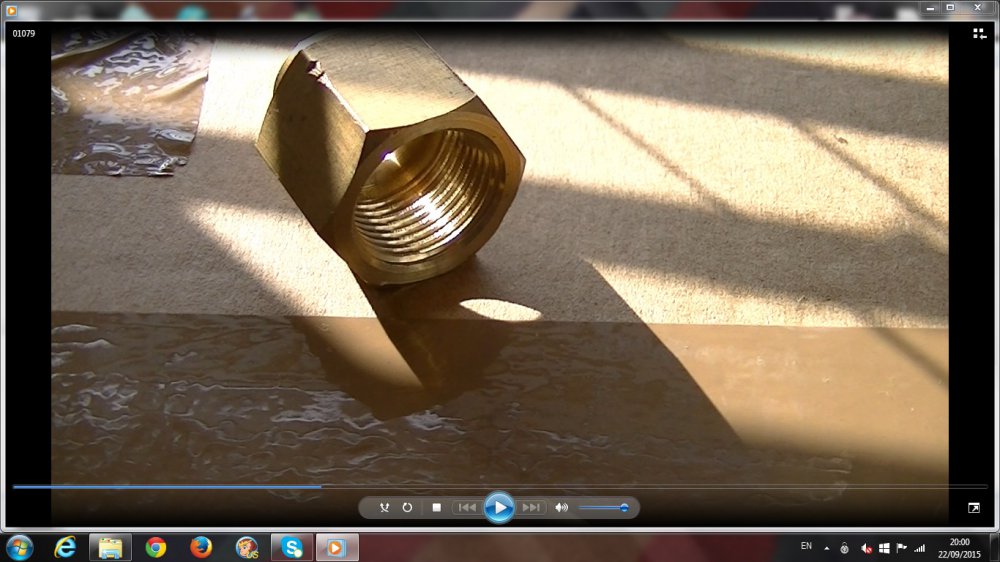Open the muted system volume tray icon
The image size is (1000, 562).
866,548
